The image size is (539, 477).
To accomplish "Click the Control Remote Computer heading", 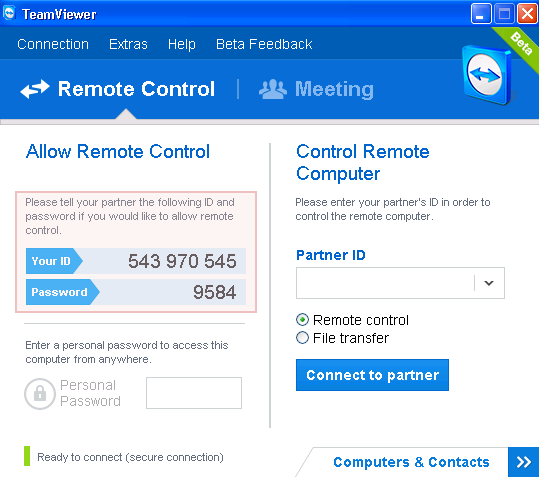I will [363, 163].
